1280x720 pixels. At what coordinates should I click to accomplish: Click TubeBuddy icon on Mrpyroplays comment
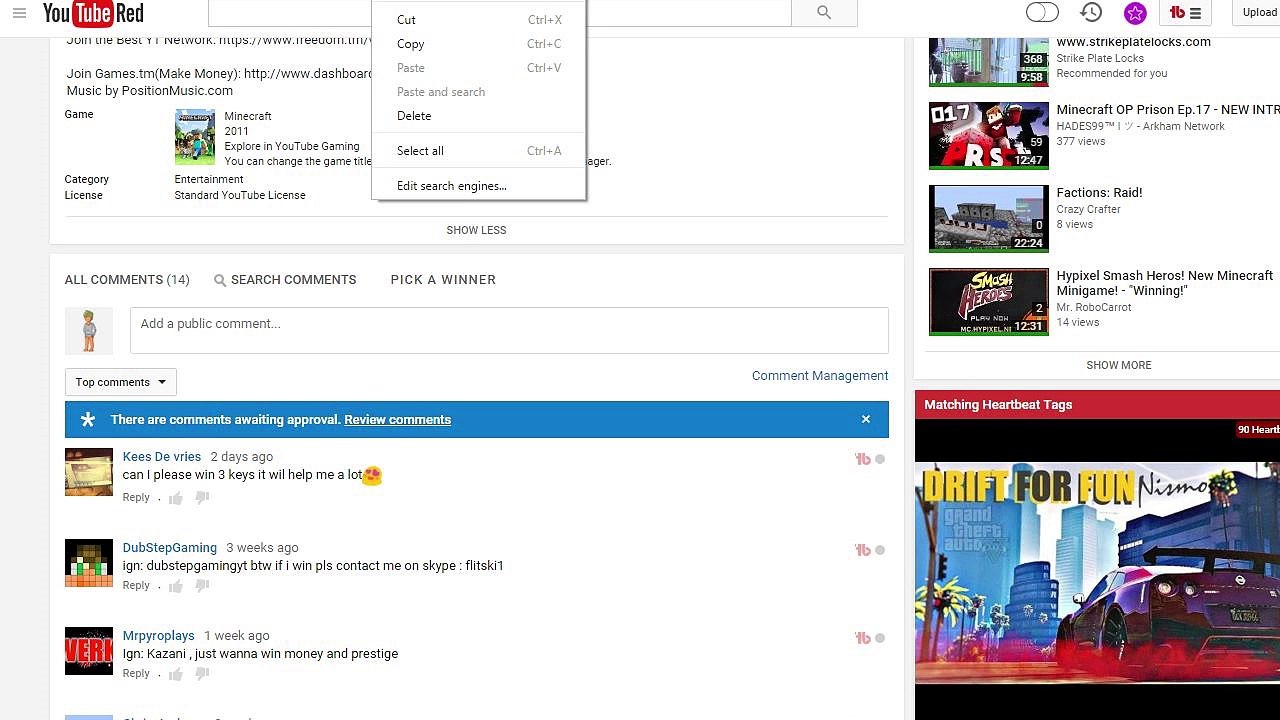(863, 638)
